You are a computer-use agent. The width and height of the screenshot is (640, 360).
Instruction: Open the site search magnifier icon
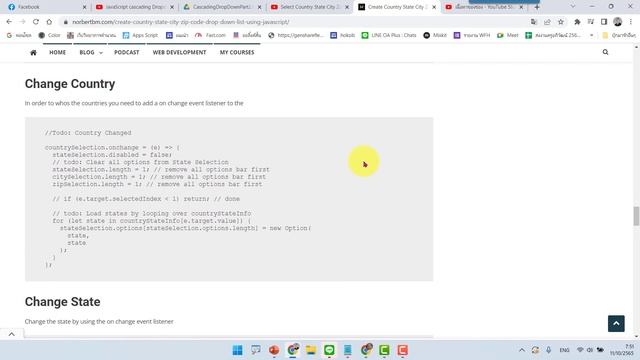[x=605, y=52]
